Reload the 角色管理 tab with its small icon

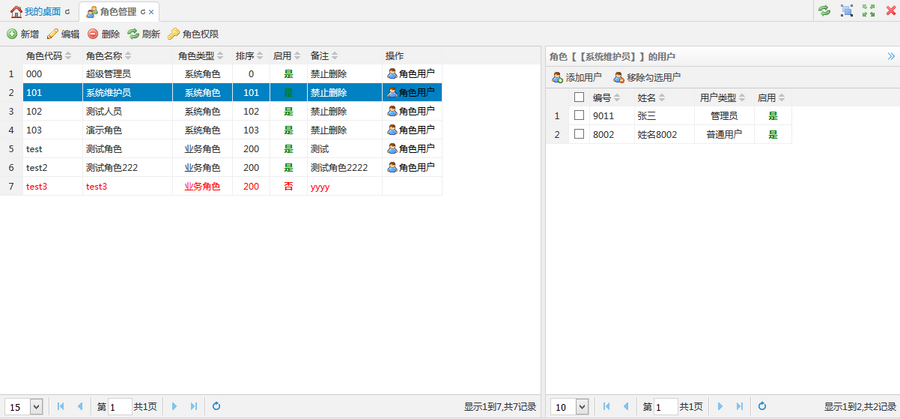143,11
